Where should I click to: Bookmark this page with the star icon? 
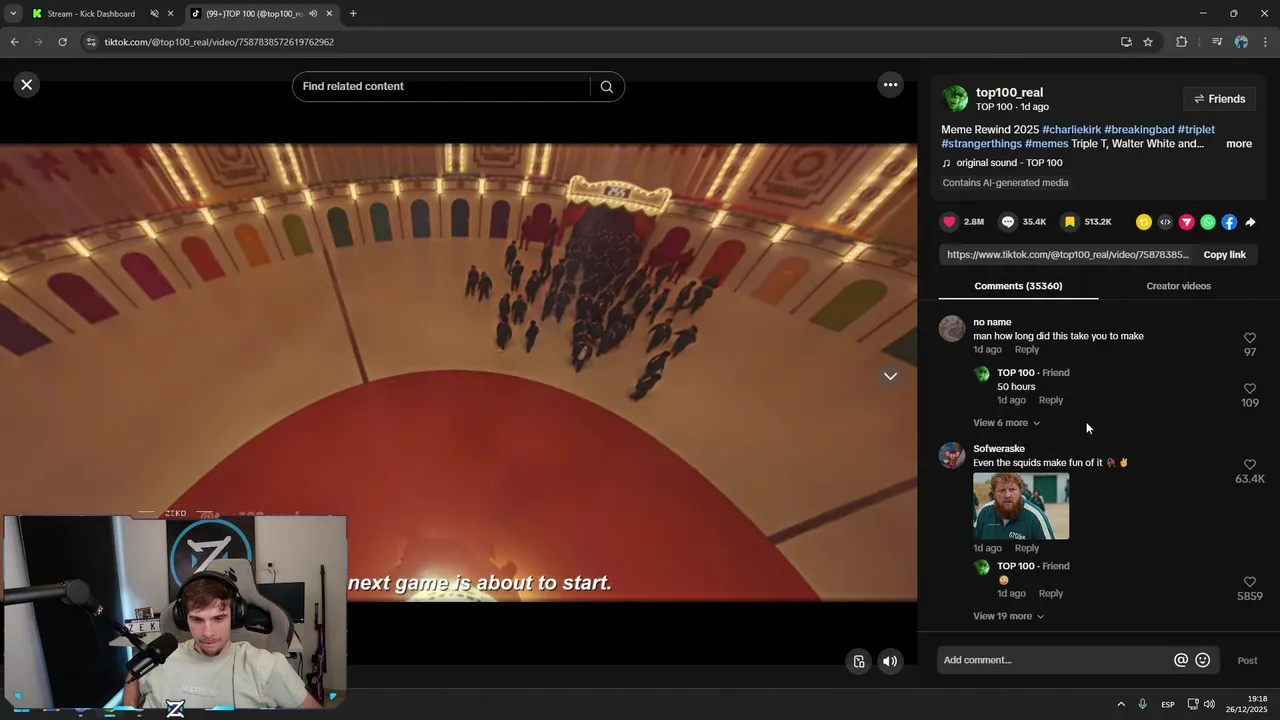pyautogui.click(x=1148, y=42)
